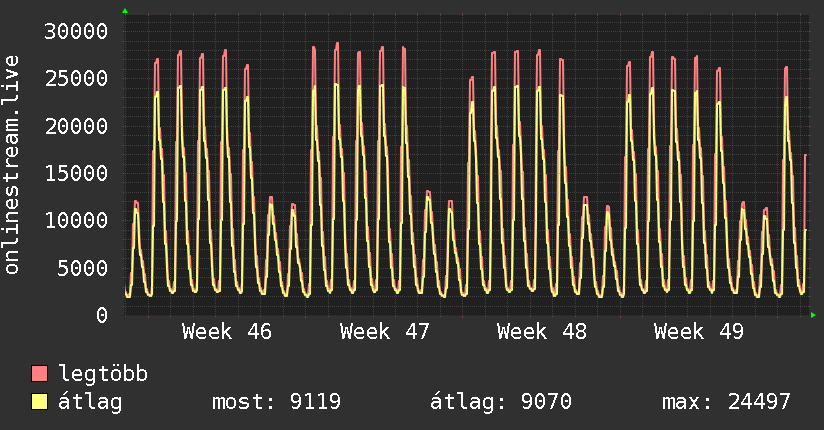Select the Week 46 axis label

coord(227,332)
